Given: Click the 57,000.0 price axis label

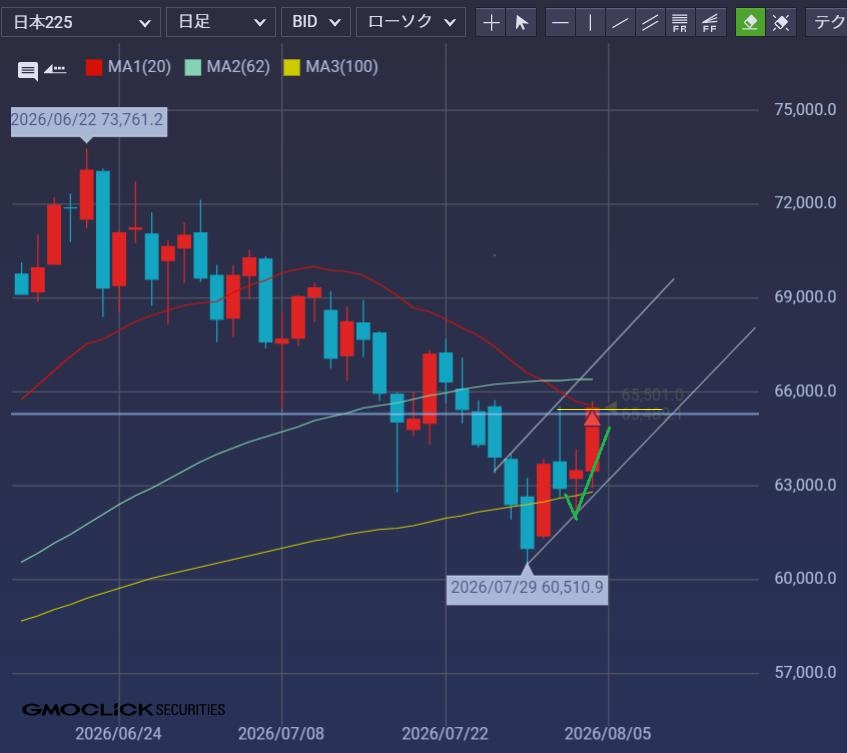Looking at the screenshot, I should (805, 673).
